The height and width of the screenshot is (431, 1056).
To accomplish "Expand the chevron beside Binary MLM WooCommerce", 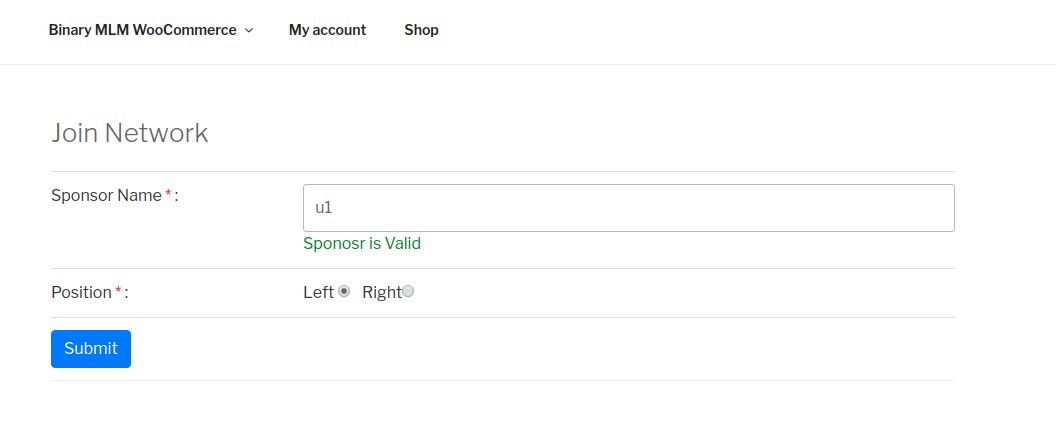I will coord(249,31).
